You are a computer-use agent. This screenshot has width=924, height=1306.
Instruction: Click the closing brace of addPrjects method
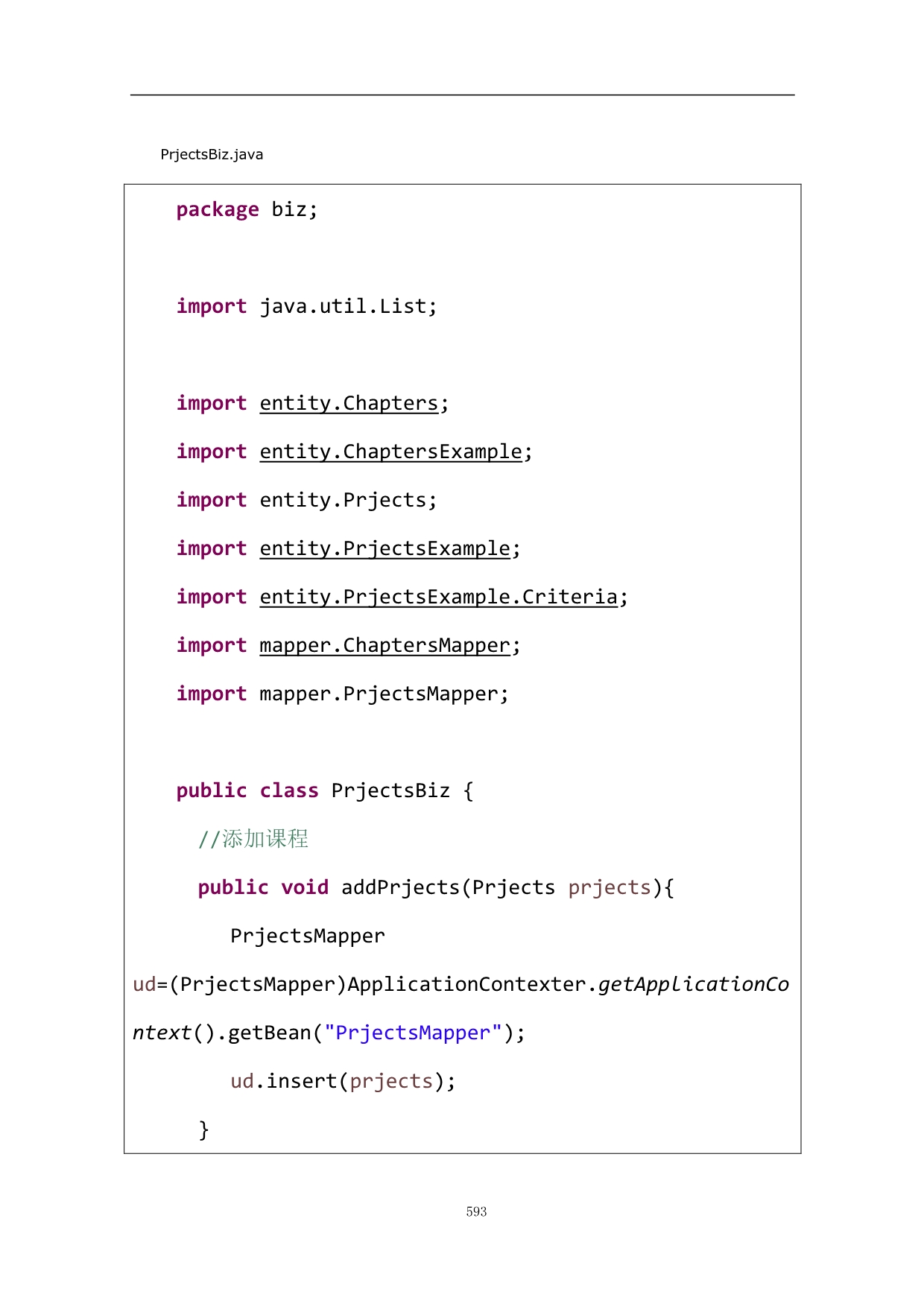(204, 1129)
